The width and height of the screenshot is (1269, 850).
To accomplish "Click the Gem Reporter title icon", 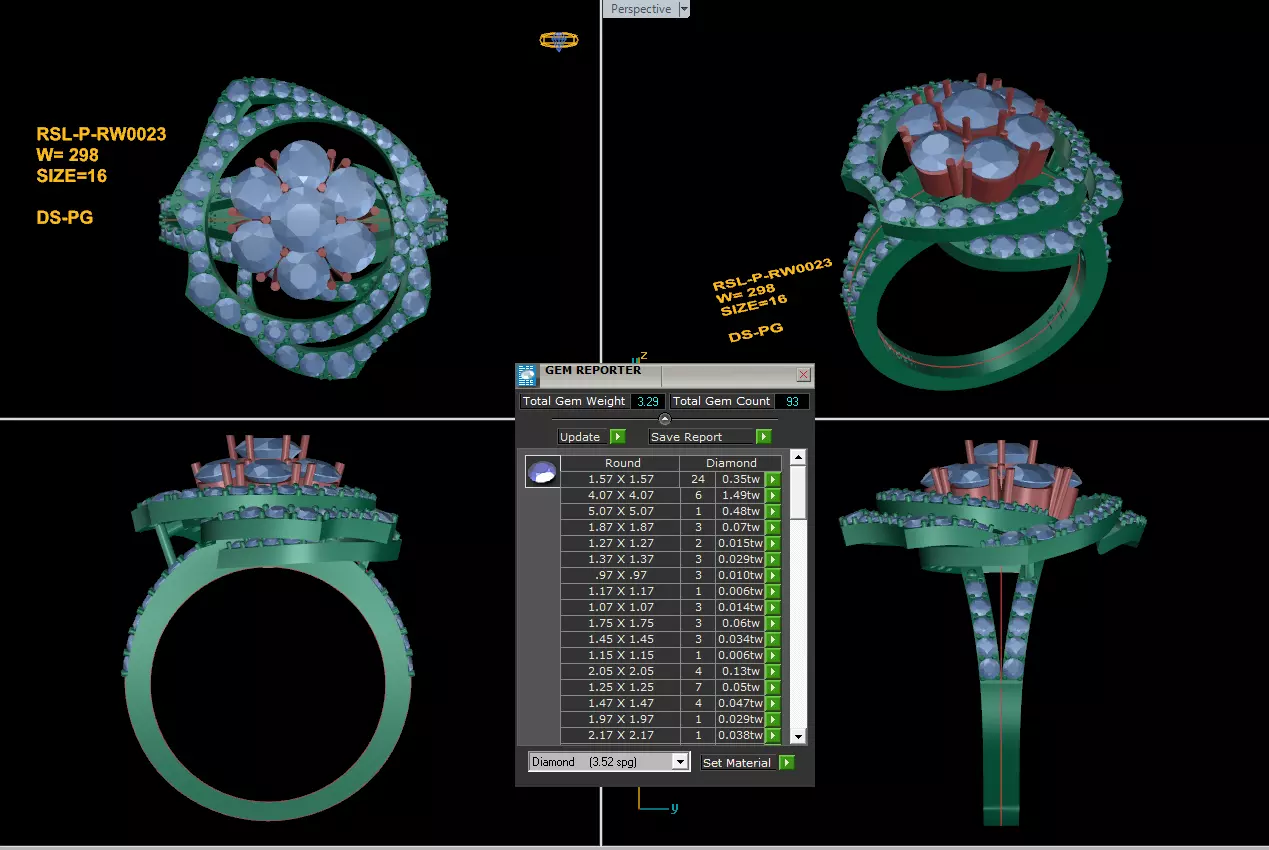I will (x=527, y=375).
